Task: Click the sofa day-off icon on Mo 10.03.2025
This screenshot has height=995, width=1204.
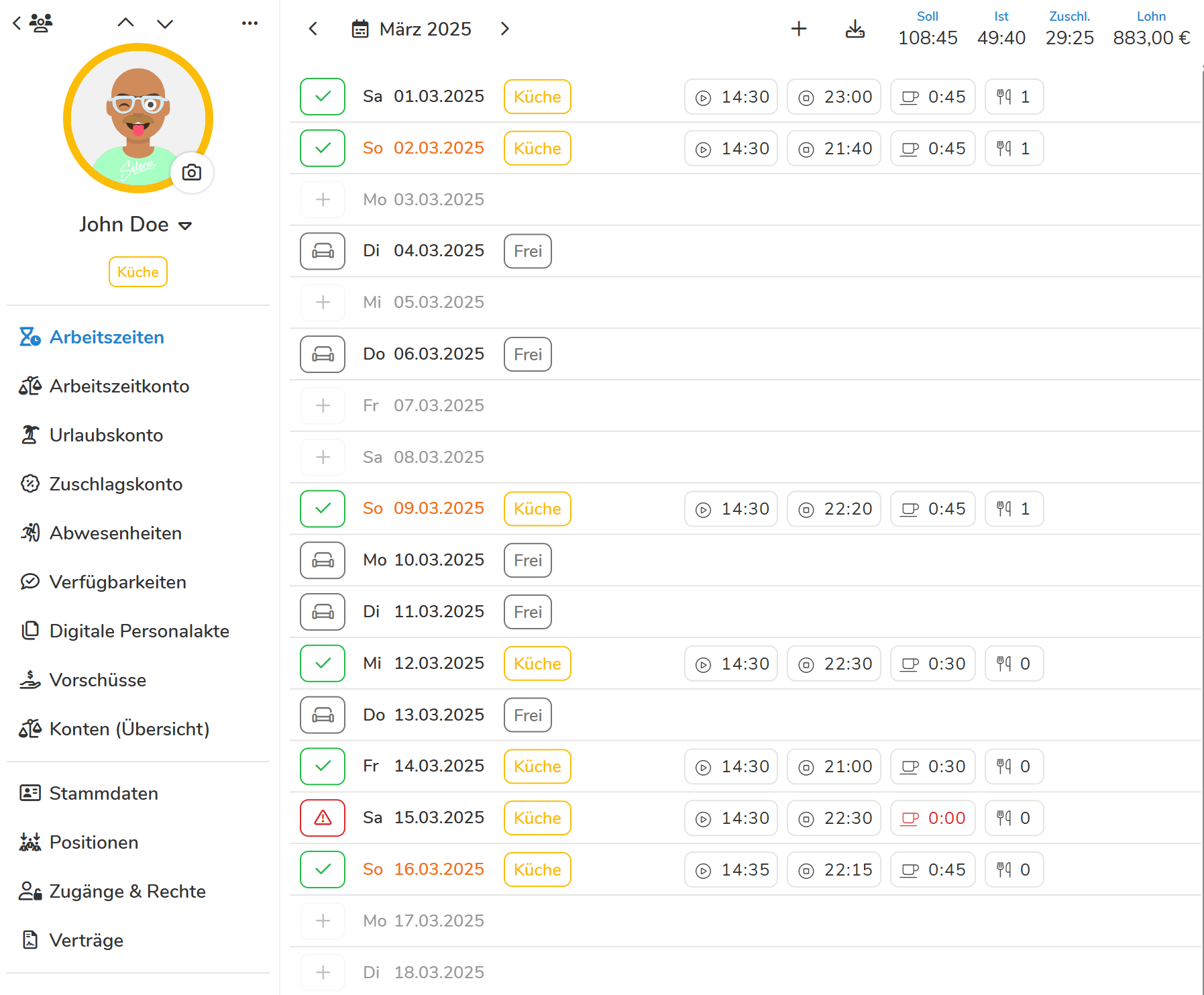Action: (323, 560)
